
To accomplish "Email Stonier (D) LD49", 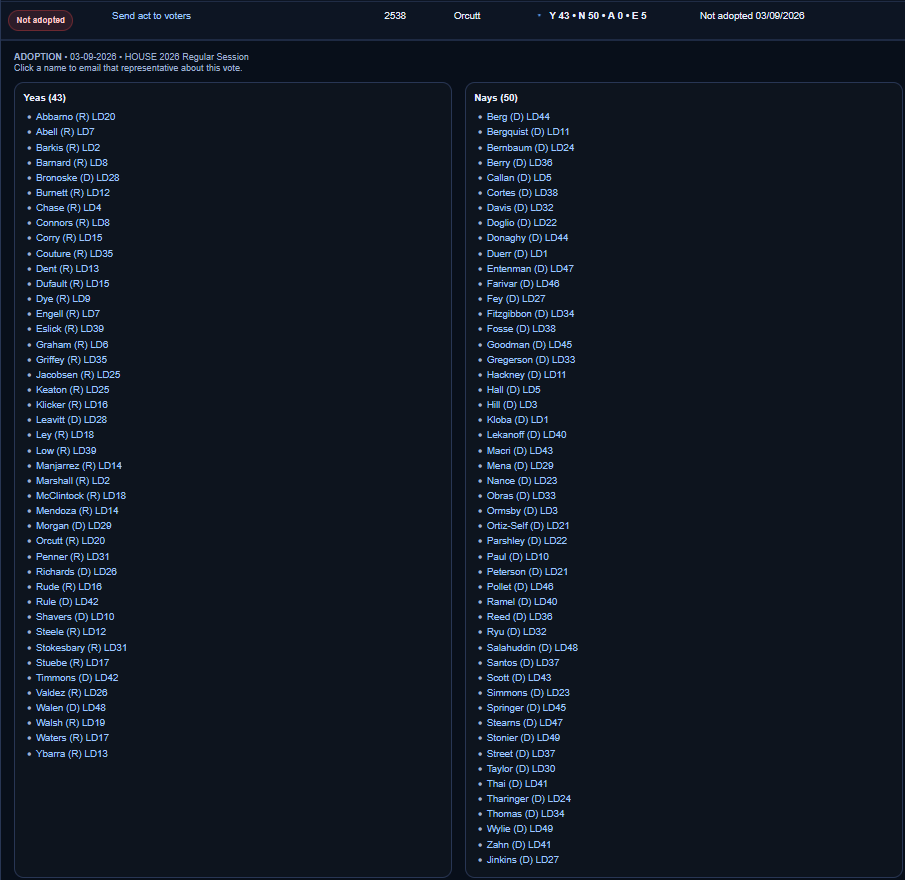I will pyautogui.click(x=523, y=738).
